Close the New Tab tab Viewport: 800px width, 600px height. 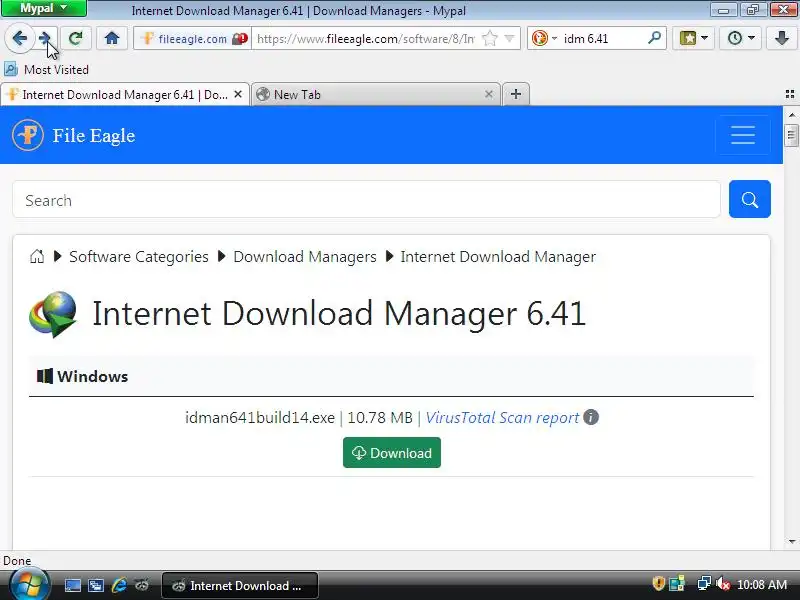(489, 94)
